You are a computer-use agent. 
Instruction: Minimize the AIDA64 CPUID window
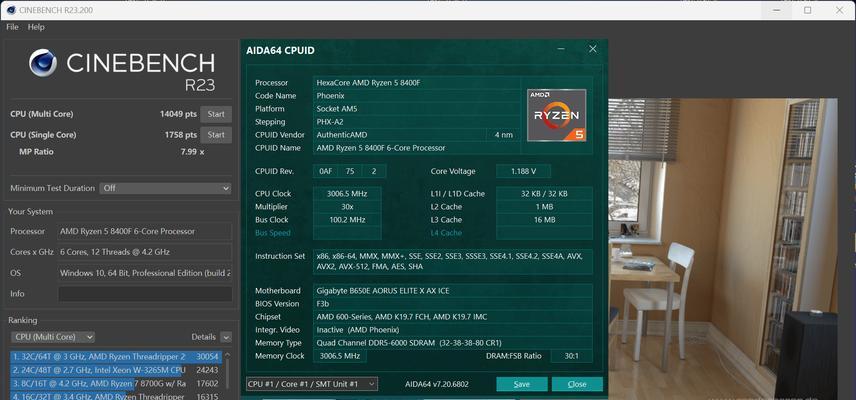[x=561, y=49]
